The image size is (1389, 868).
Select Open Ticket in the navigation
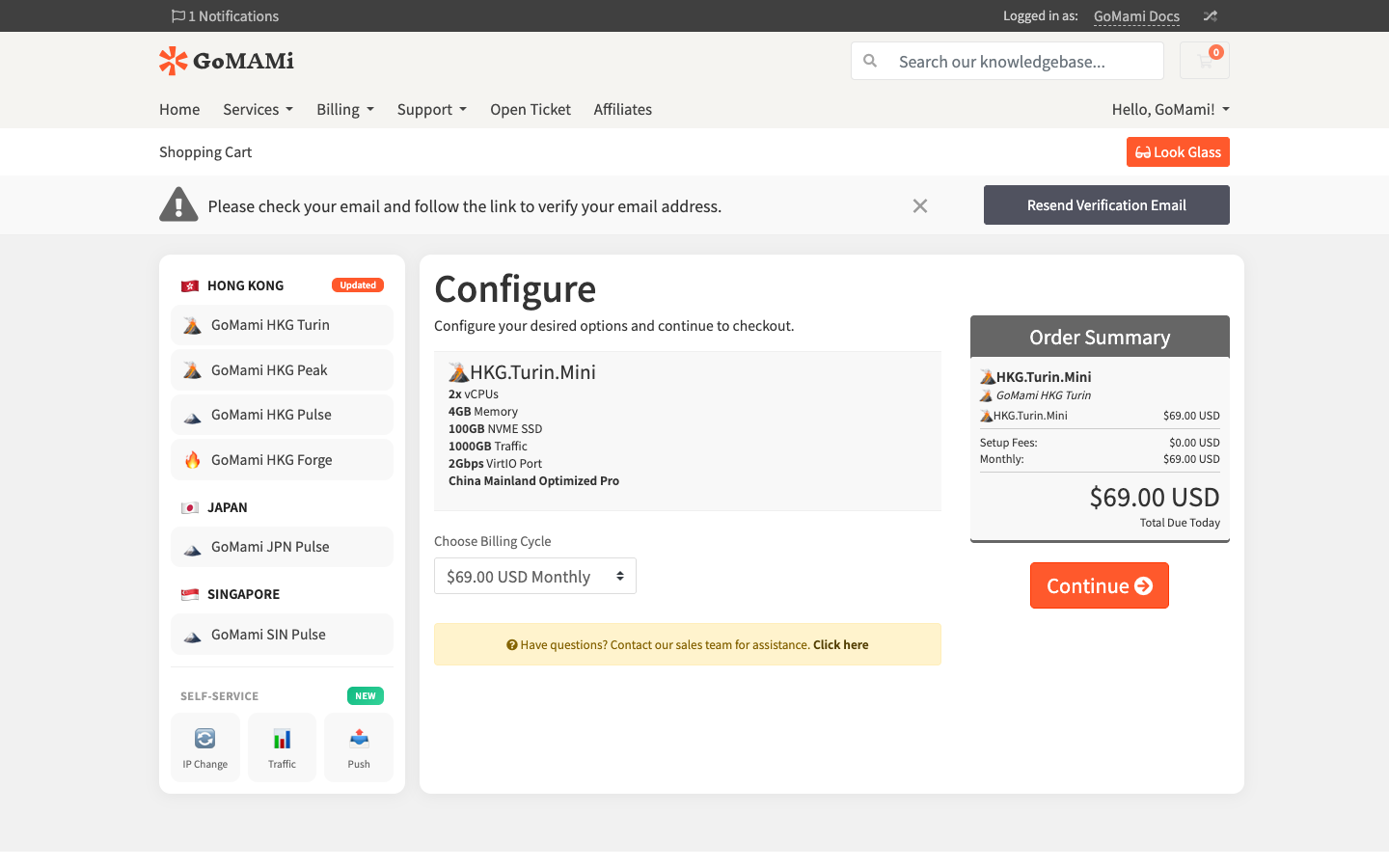pos(531,109)
